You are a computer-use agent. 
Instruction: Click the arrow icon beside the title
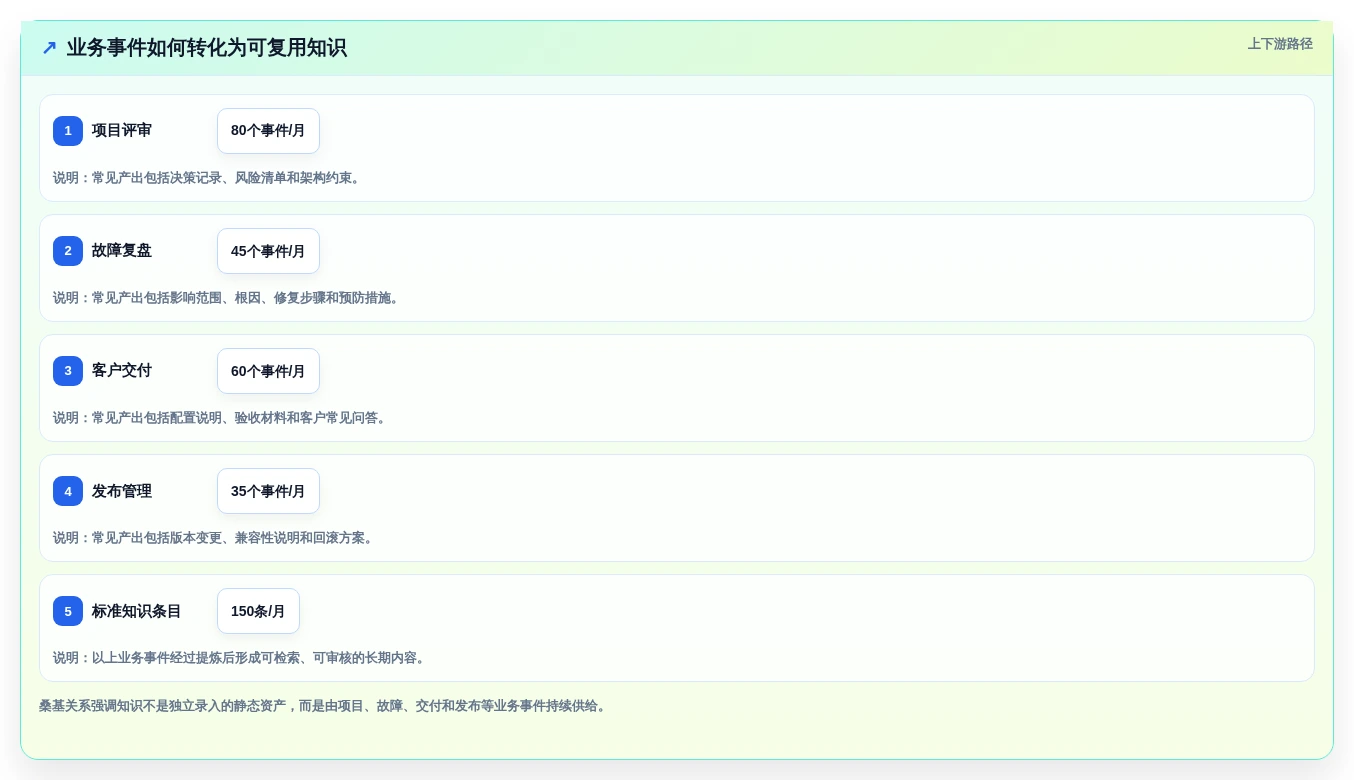point(49,48)
